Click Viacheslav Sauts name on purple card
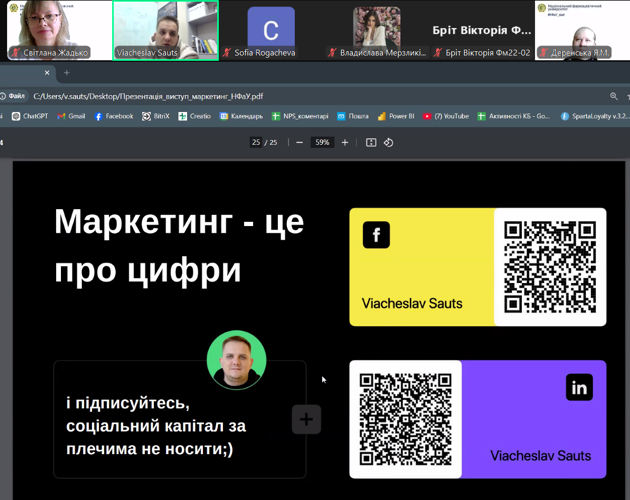 coord(540,456)
